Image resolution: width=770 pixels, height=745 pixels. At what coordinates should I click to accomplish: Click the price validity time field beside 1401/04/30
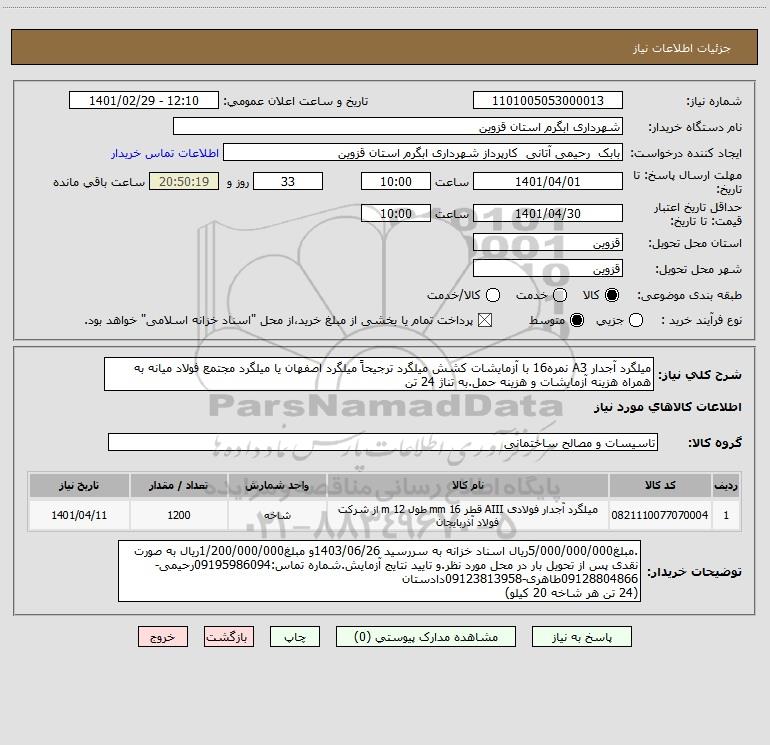[396, 213]
